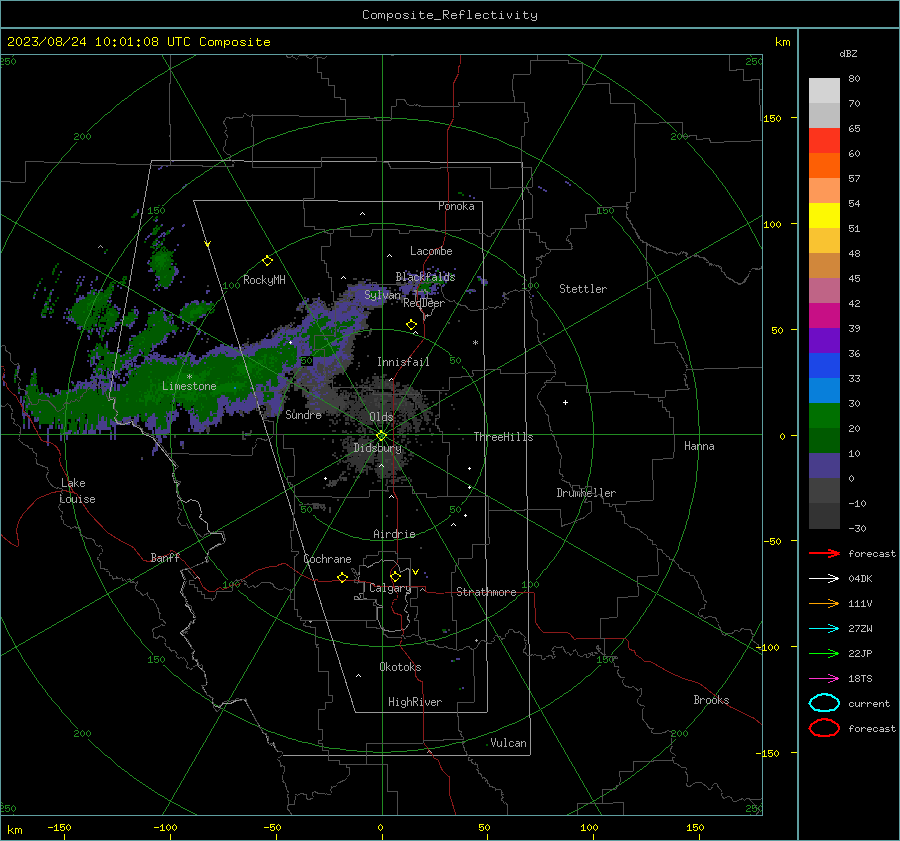Click the Strathmore label
Viewport: 900px width, 841px height.
tap(486, 592)
